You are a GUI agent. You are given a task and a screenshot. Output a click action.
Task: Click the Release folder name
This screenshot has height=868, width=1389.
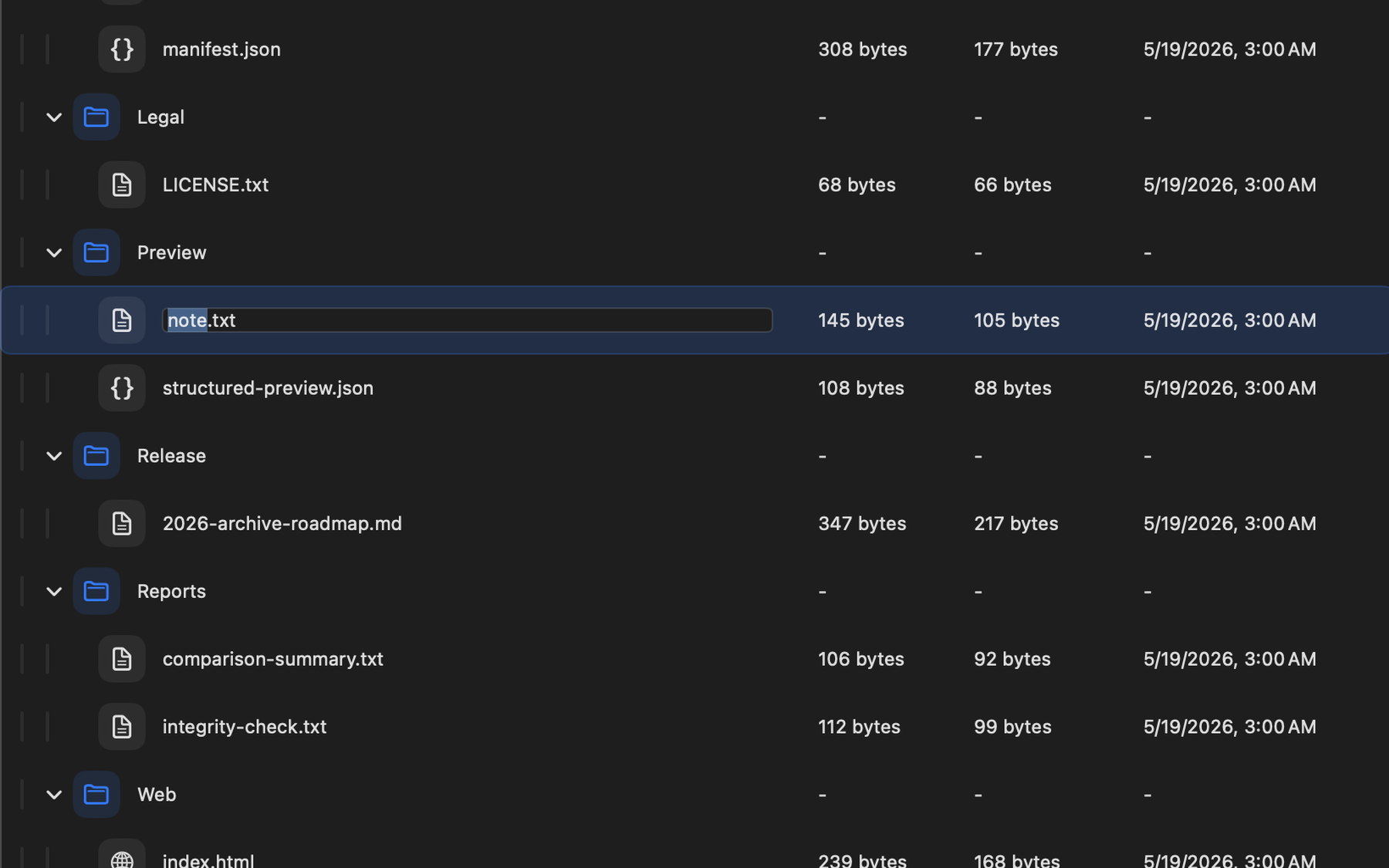pyautogui.click(x=171, y=456)
